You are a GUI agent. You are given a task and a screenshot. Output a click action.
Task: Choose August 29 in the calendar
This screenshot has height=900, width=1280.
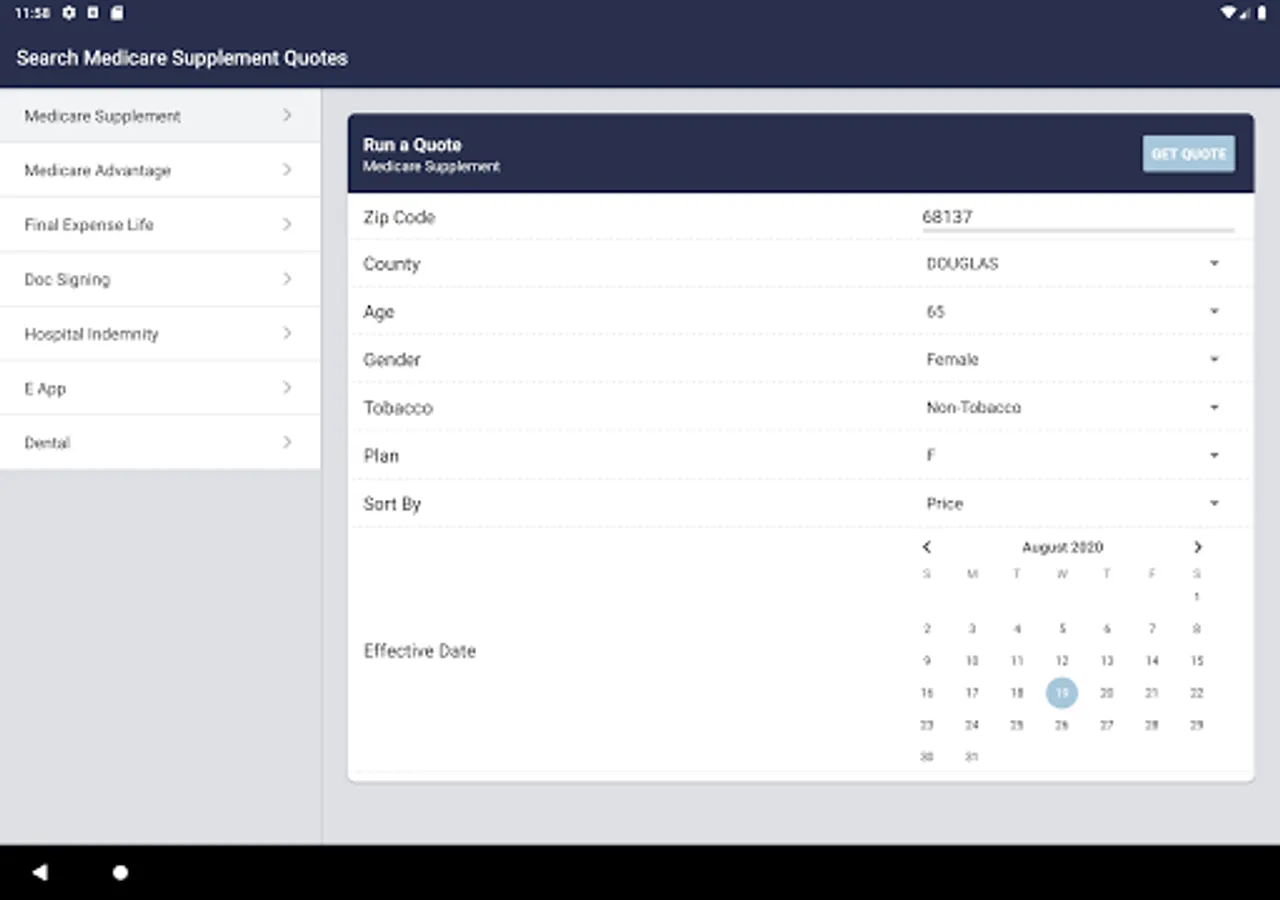click(x=1197, y=725)
